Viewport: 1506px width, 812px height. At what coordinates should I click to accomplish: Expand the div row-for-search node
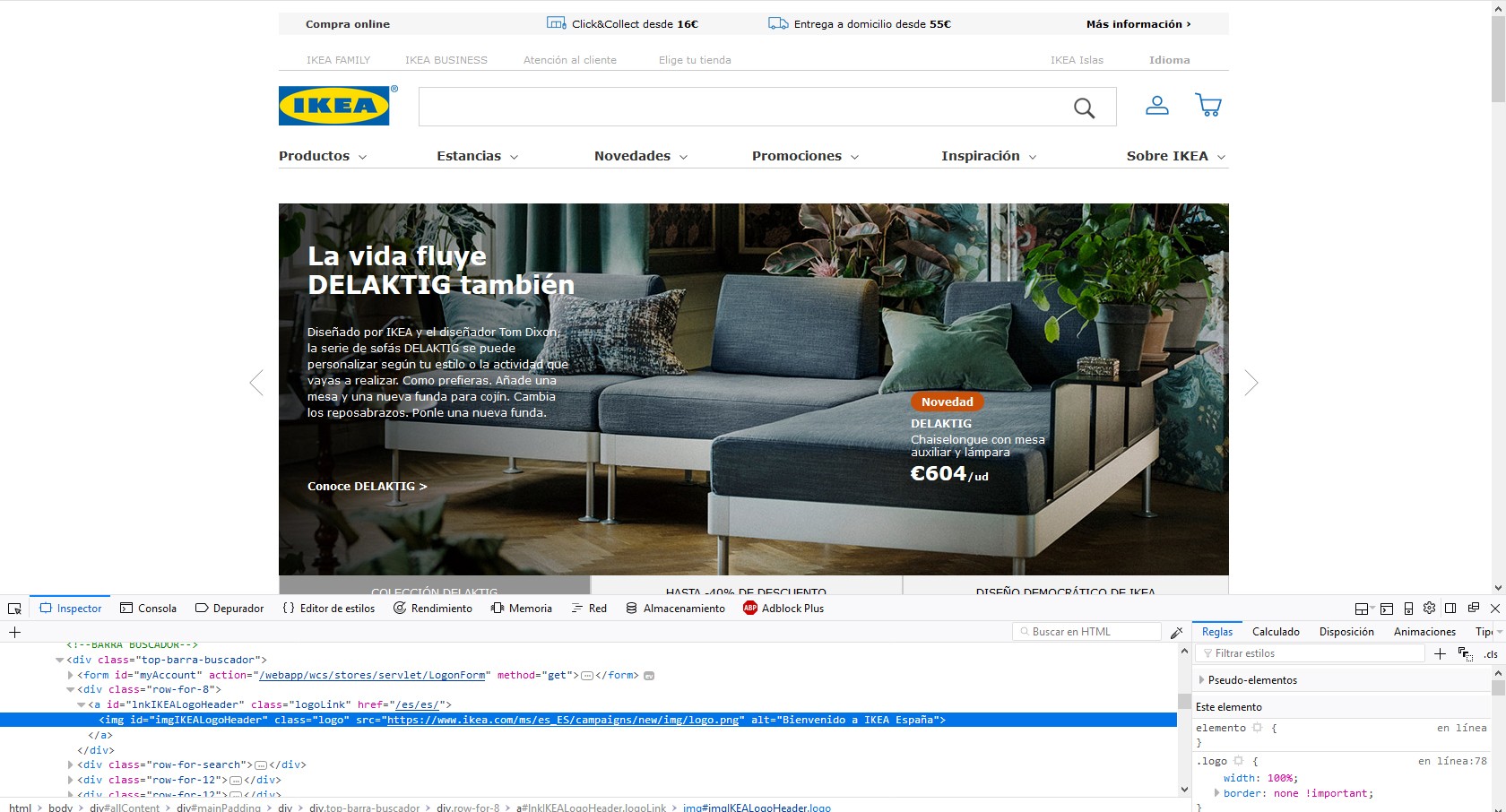click(x=71, y=765)
